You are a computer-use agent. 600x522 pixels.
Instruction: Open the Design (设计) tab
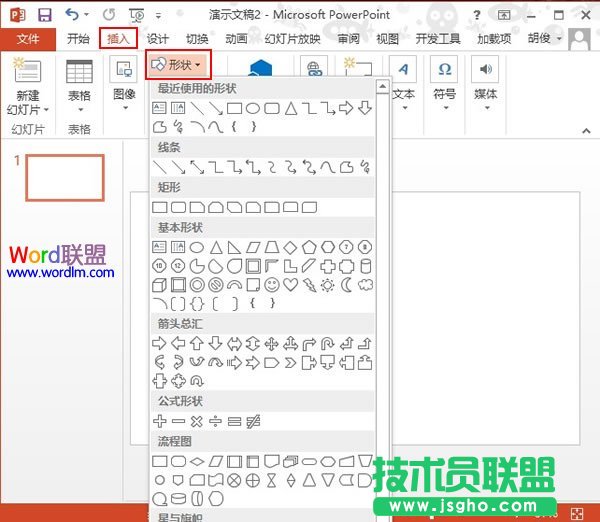pyautogui.click(x=157, y=38)
